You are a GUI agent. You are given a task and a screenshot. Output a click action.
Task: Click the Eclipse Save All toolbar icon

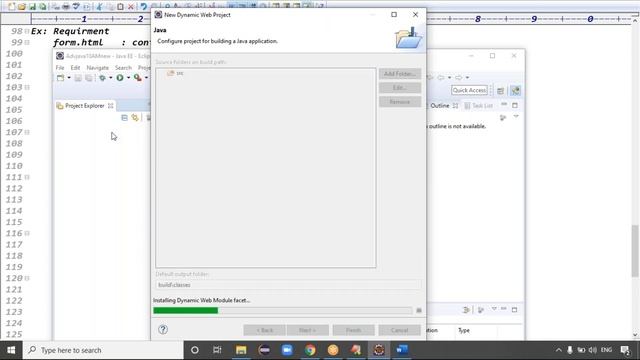(x=89, y=78)
